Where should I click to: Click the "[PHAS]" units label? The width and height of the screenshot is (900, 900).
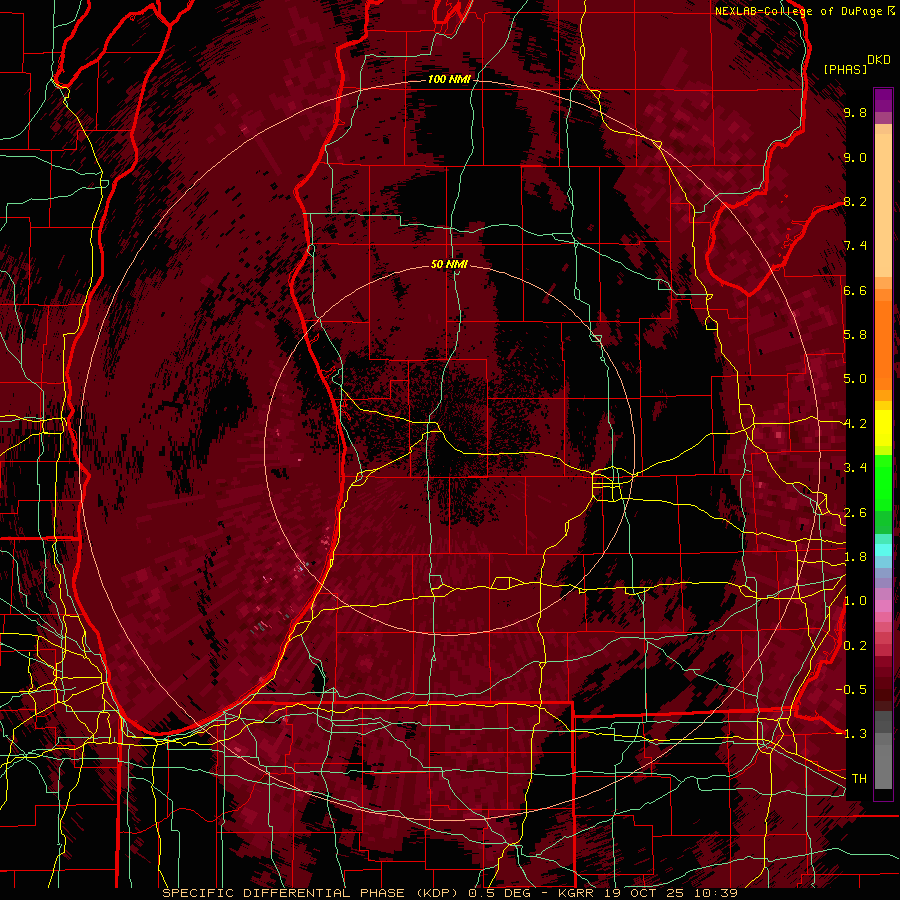pos(845,69)
